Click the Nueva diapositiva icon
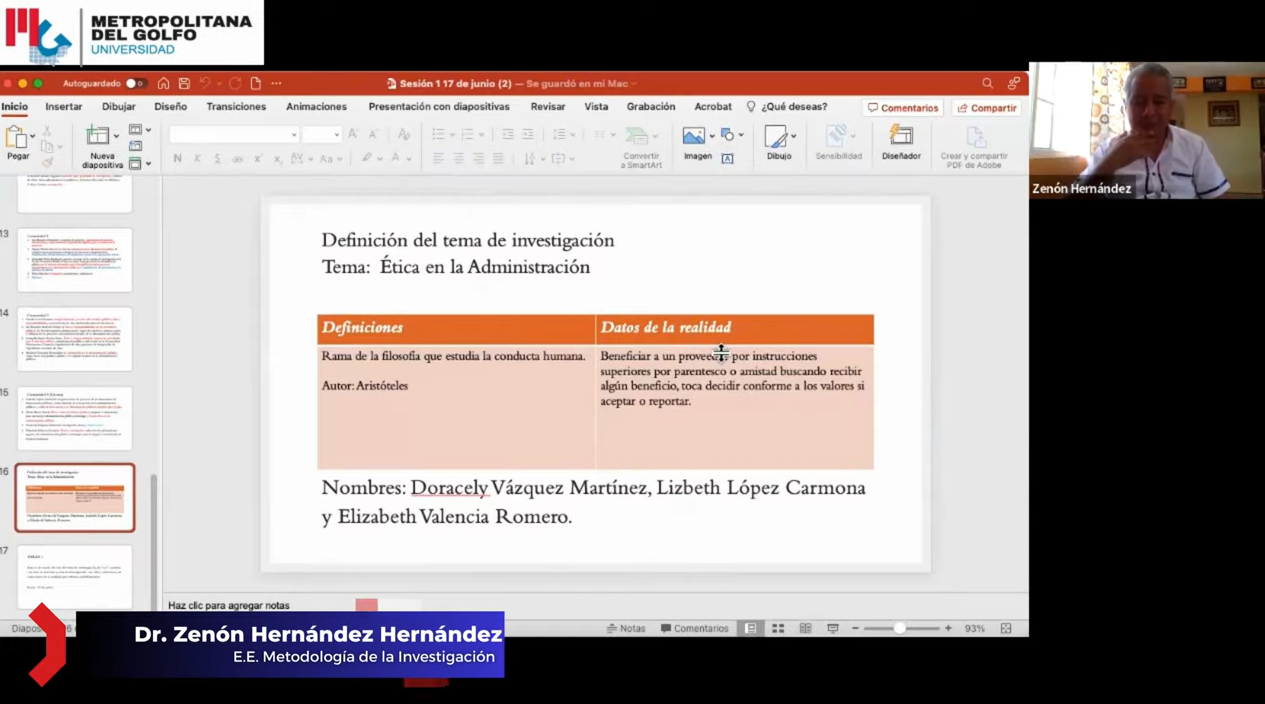This screenshot has height=704, width=1265. pyautogui.click(x=98, y=137)
